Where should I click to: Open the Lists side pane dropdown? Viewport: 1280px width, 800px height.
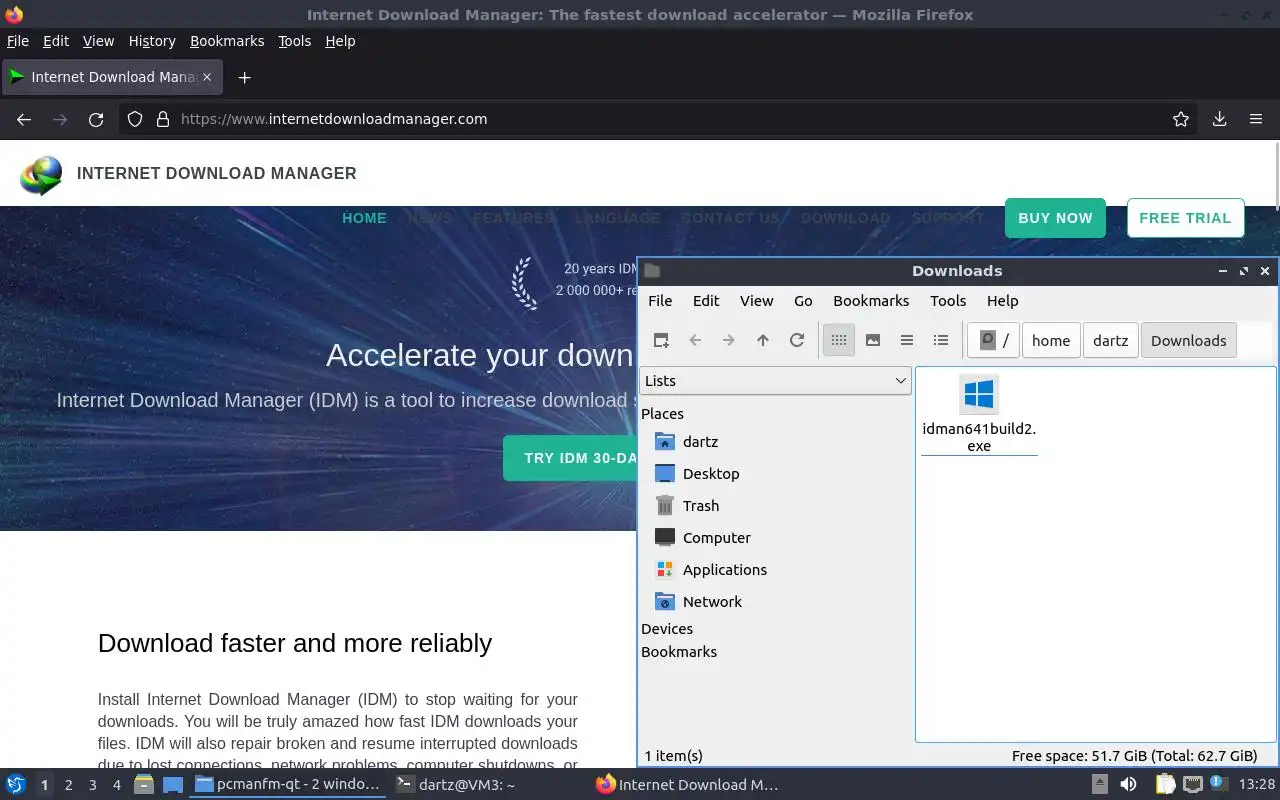[775, 380]
